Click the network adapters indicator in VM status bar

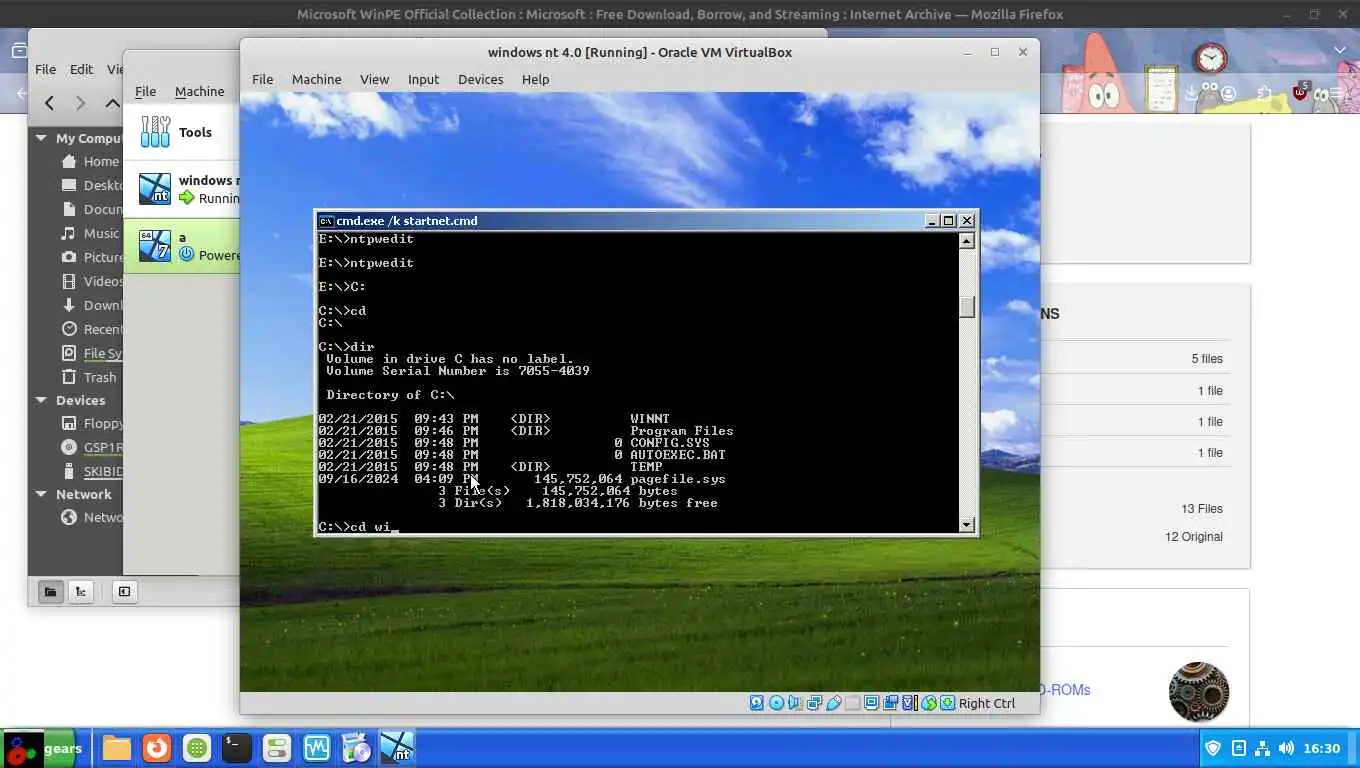815,703
